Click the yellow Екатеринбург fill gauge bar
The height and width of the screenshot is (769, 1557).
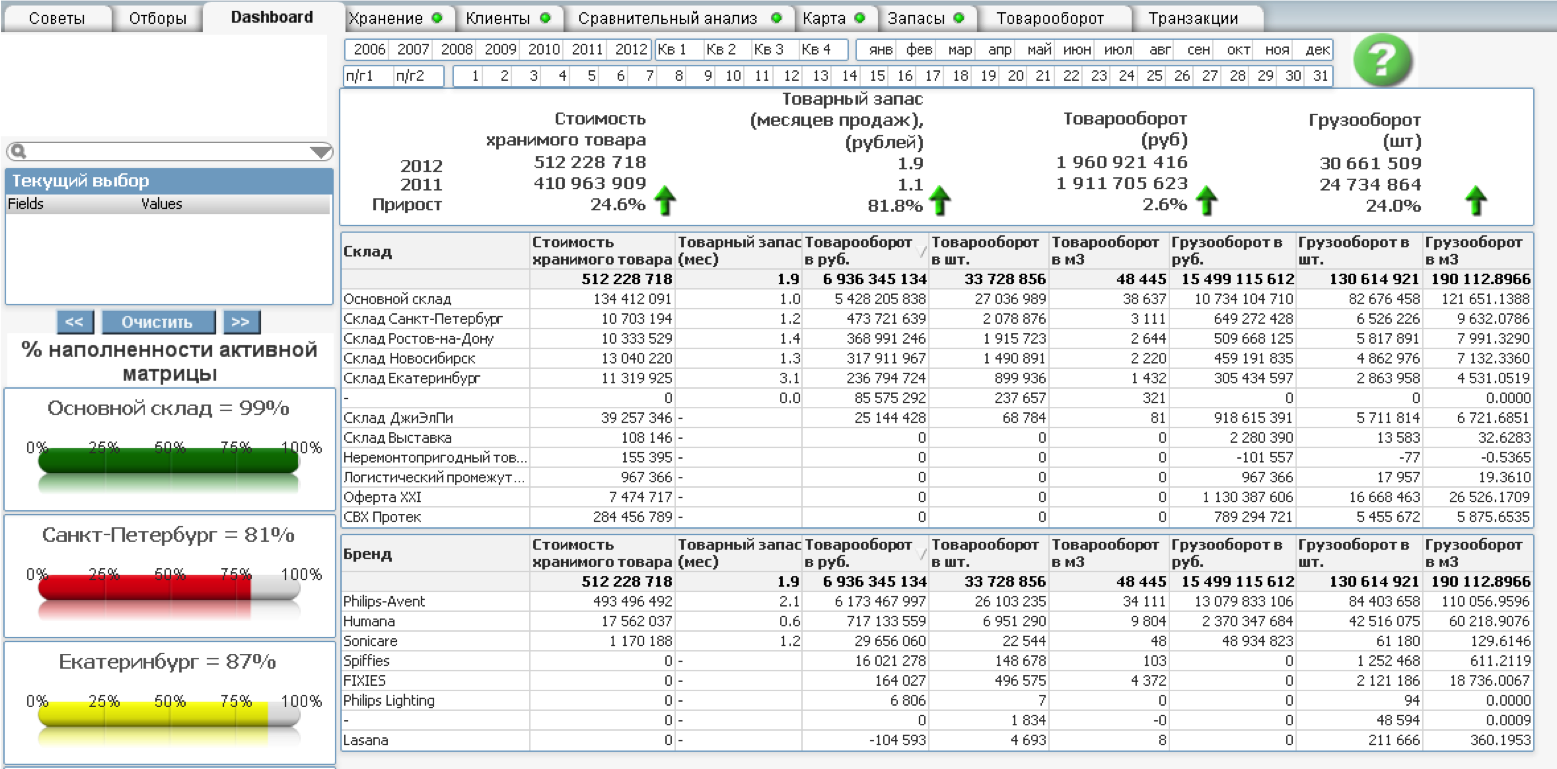pos(169,714)
